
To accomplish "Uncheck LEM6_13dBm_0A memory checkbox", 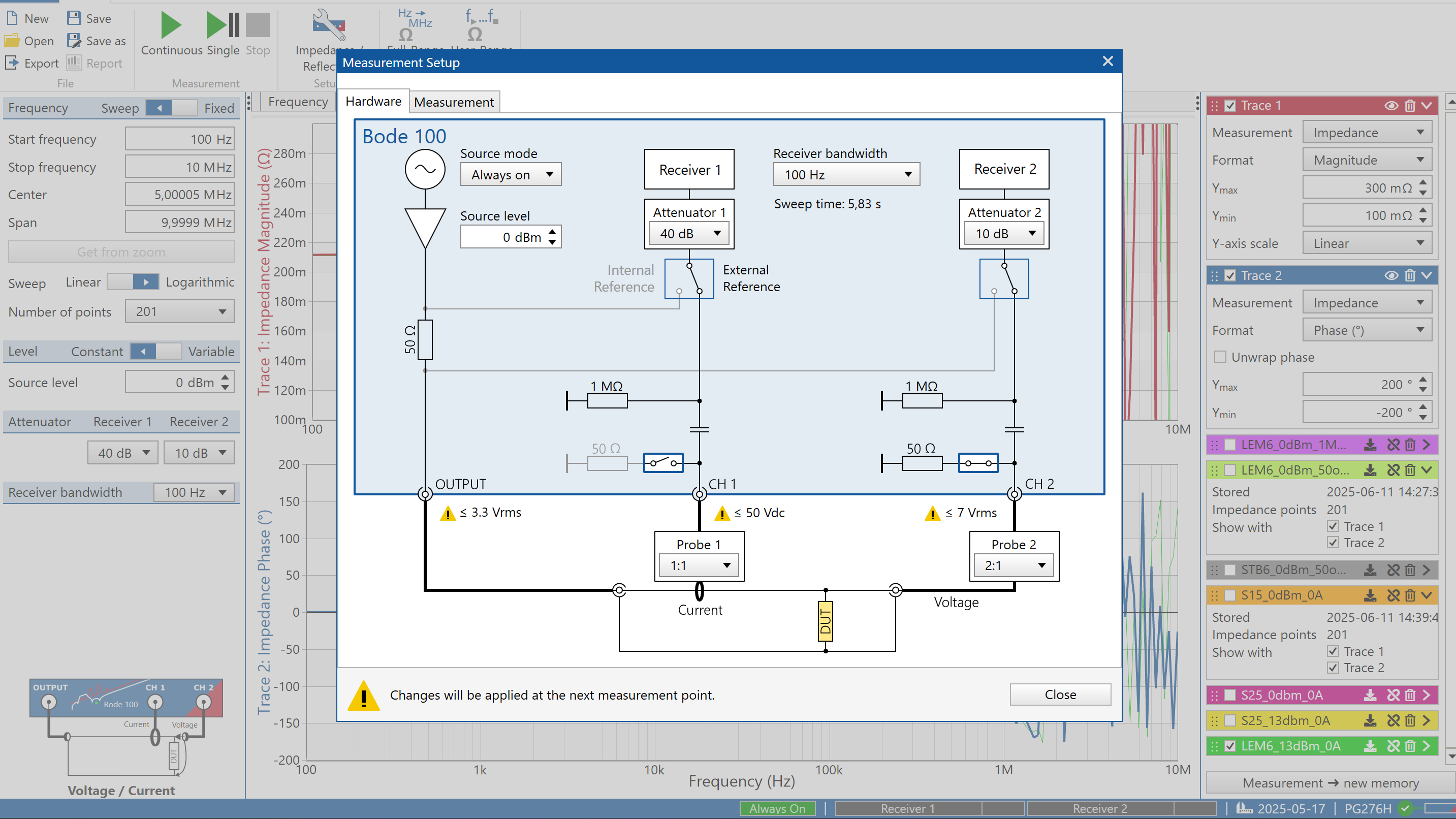I will (1230, 746).
